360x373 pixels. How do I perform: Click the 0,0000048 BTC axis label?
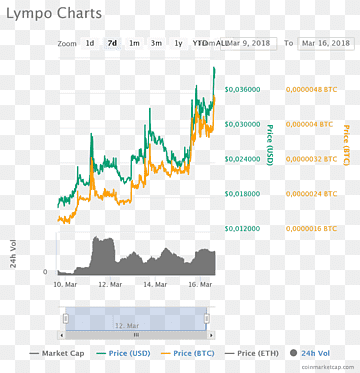click(311, 90)
